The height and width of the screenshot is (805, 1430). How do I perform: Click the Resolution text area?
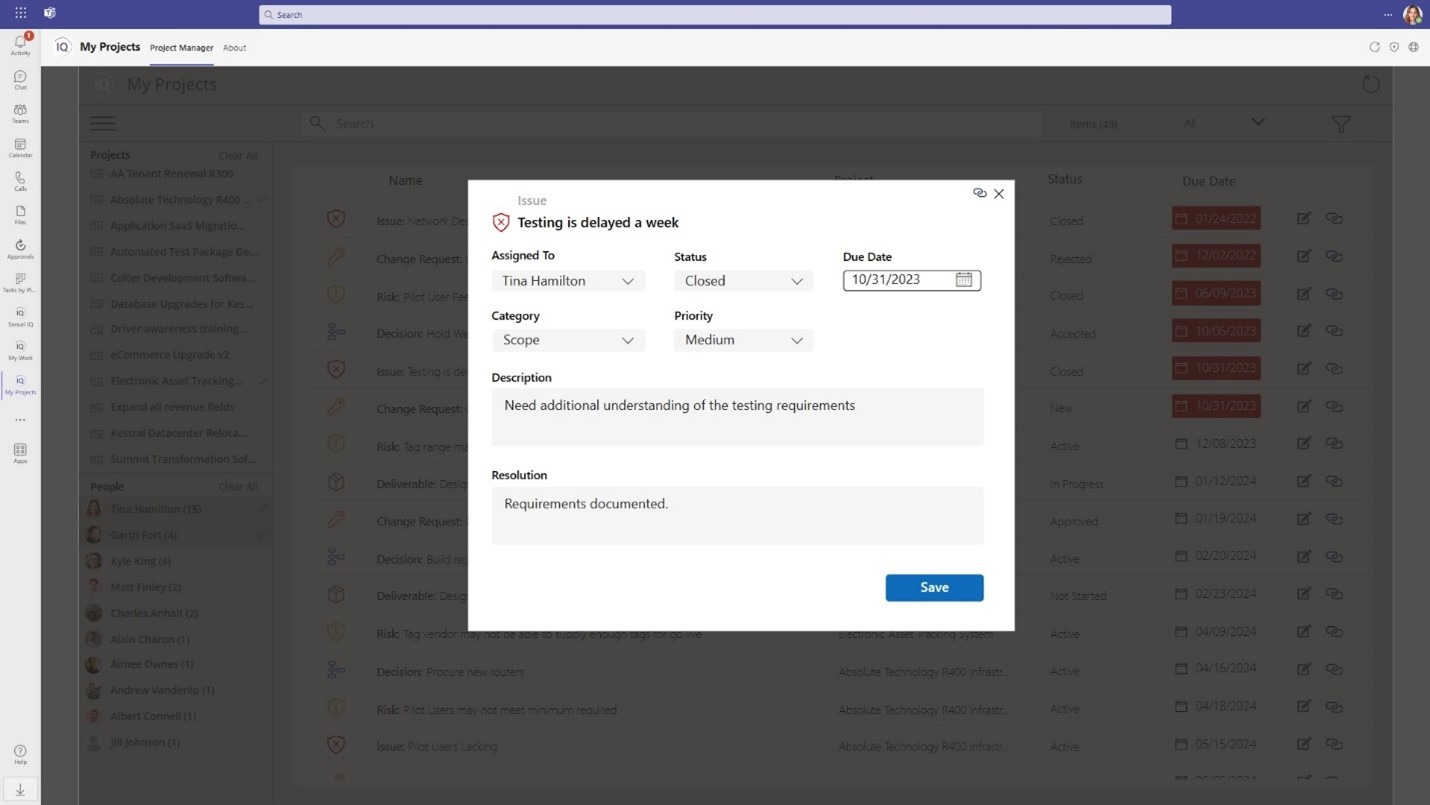pos(737,515)
